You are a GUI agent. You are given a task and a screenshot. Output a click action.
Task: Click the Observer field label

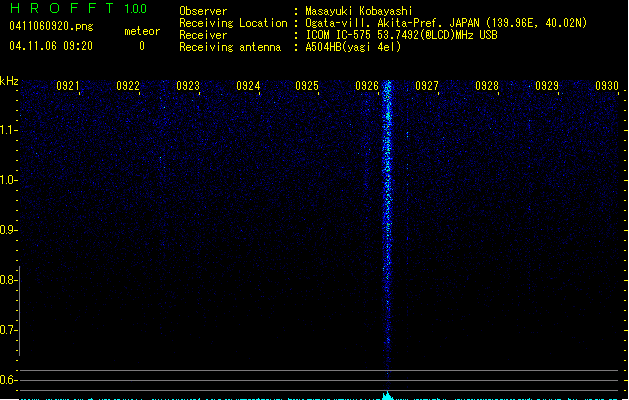tap(203, 11)
